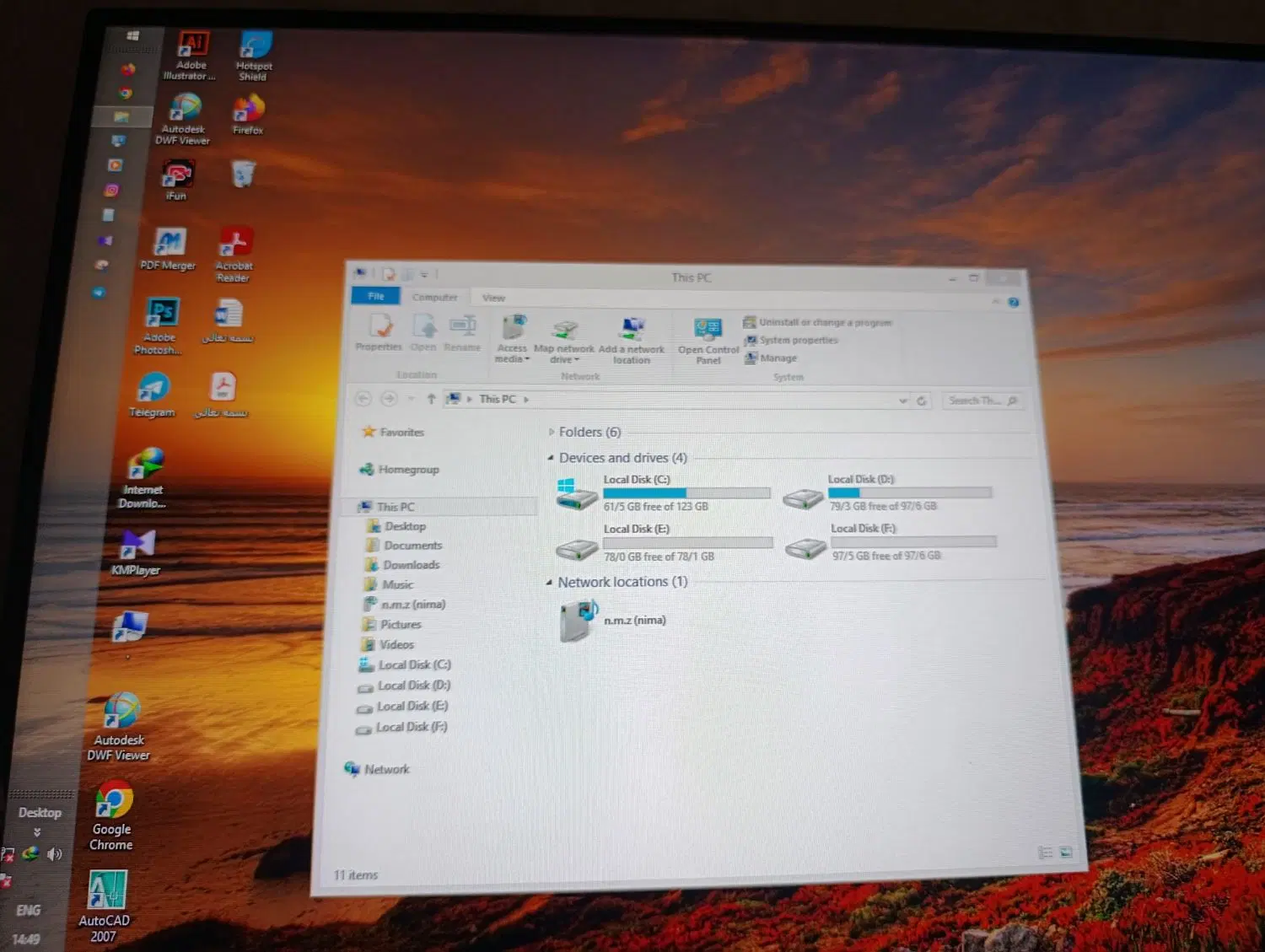1265x952 pixels.
Task: Click the Back navigation arrow
Action: pyautogui.click(x=363, y=398)
